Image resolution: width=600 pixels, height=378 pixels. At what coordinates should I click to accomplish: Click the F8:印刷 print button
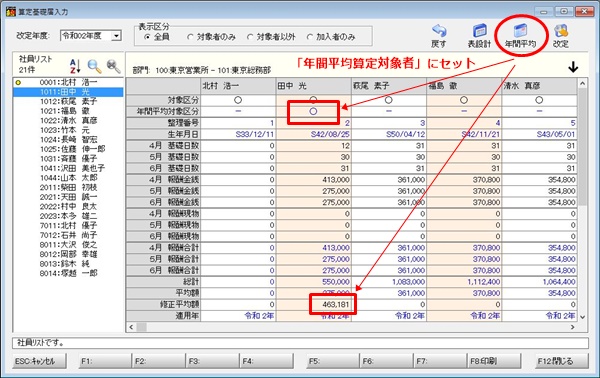[x=494, y=361]
